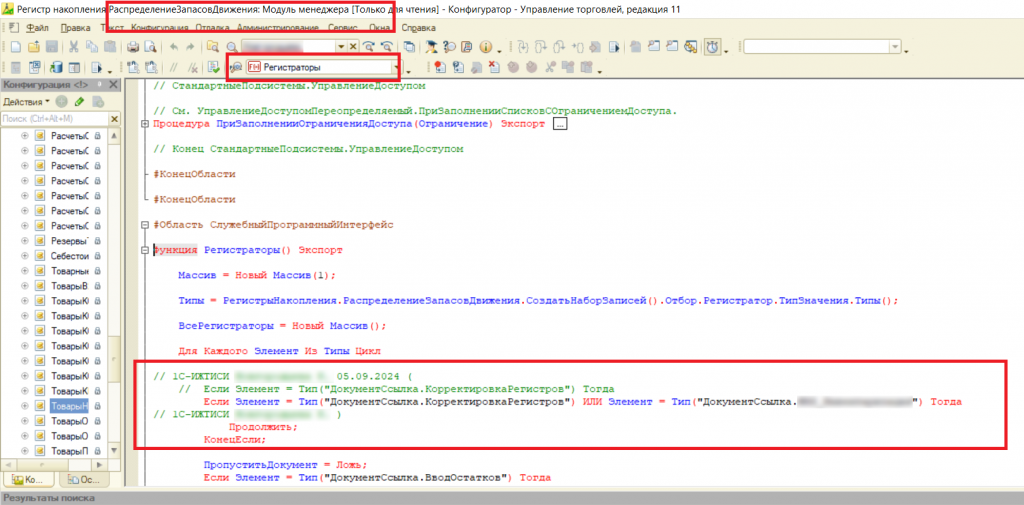Clear the toolbar search text with X

[x=353, y=46]
